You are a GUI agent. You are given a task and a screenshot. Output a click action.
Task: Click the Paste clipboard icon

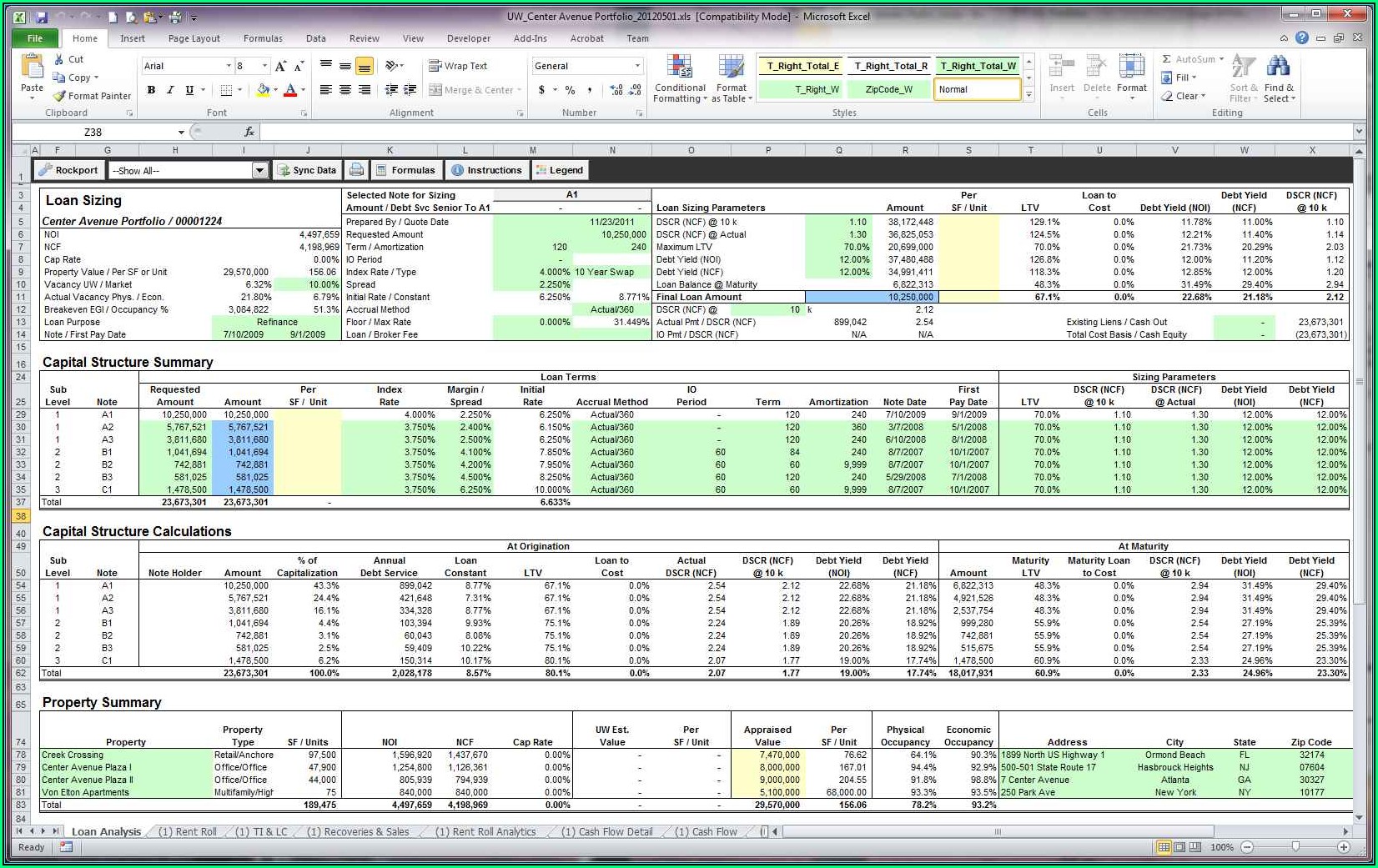point(32,67)
